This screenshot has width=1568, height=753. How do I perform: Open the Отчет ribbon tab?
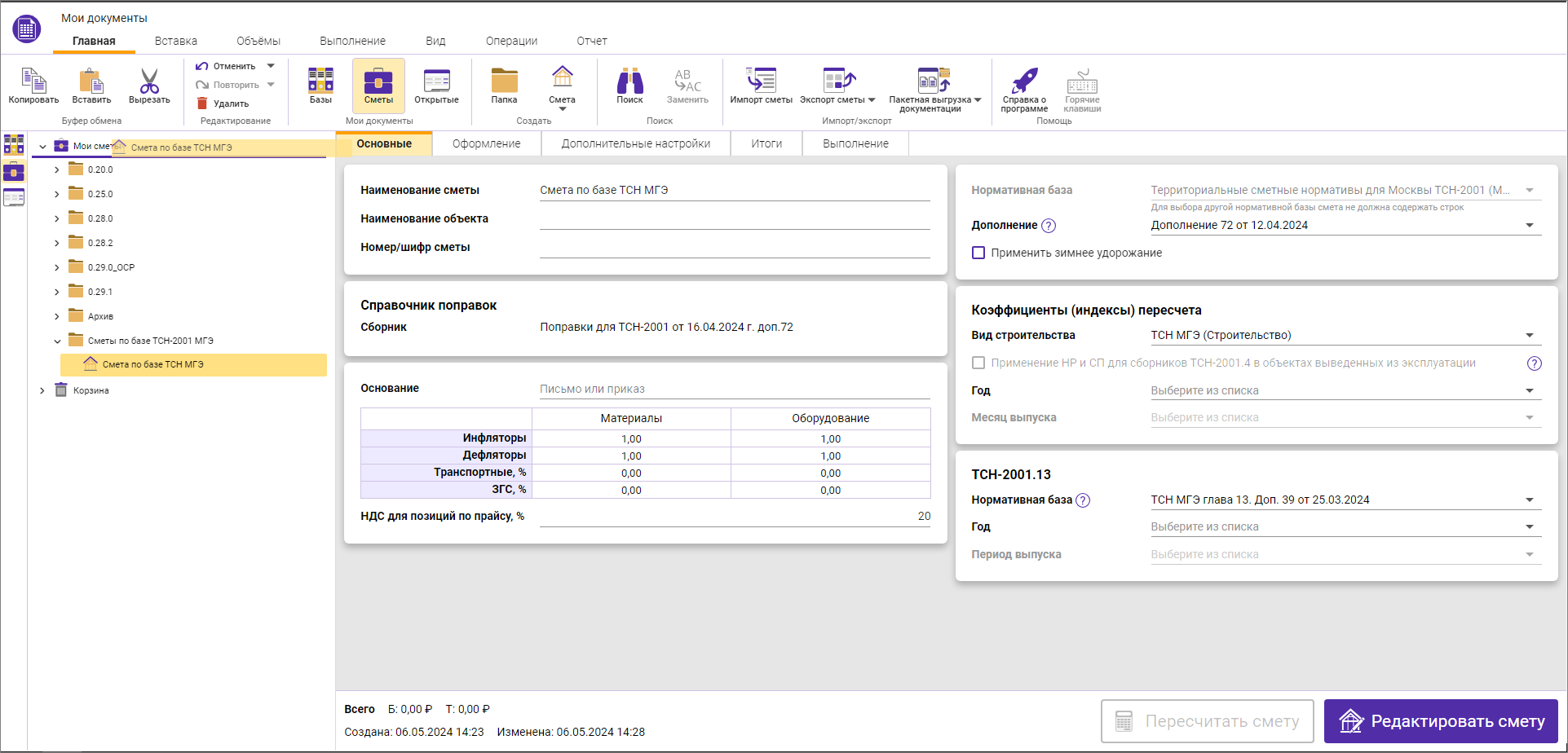592,41
